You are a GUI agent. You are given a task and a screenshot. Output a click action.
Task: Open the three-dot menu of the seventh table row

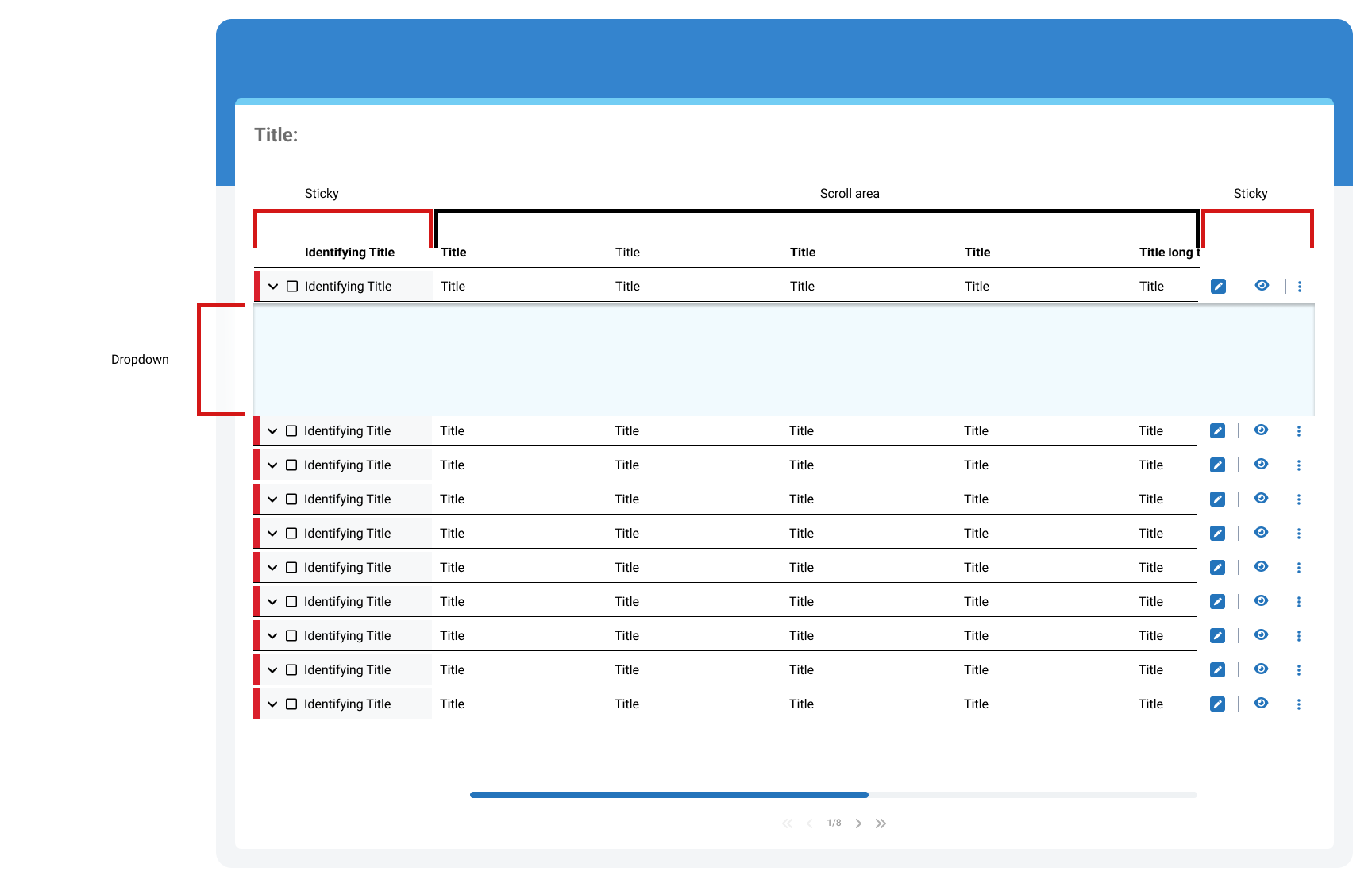pos(1299,602)
